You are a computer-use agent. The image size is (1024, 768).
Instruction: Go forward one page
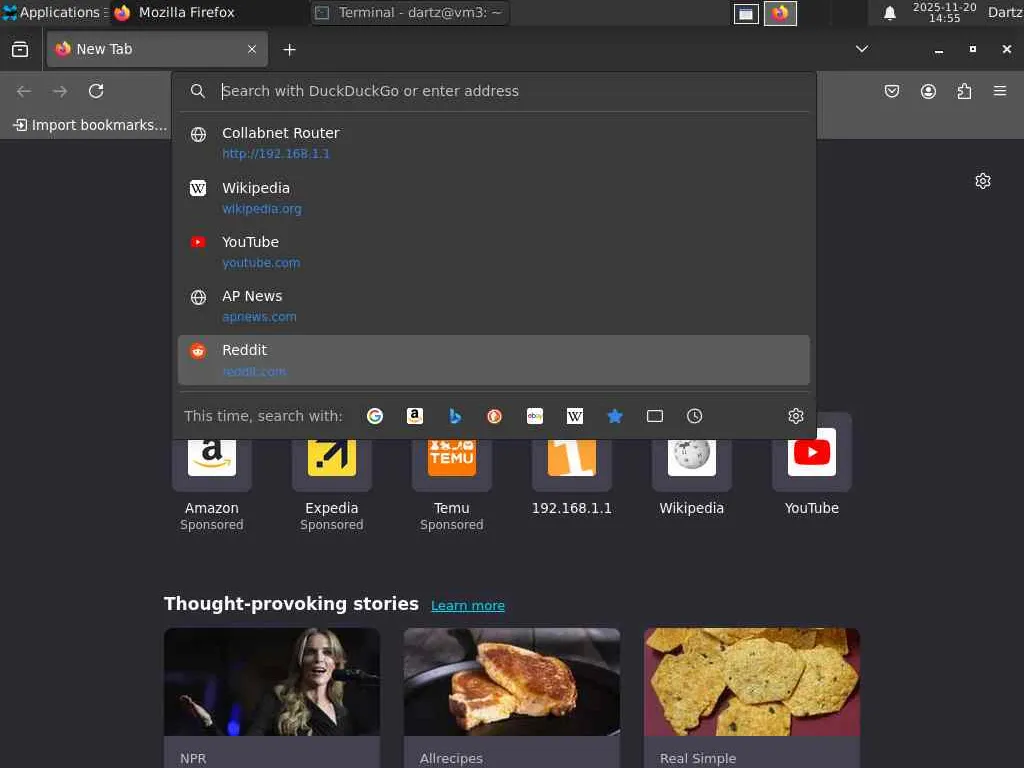point(60,91)
